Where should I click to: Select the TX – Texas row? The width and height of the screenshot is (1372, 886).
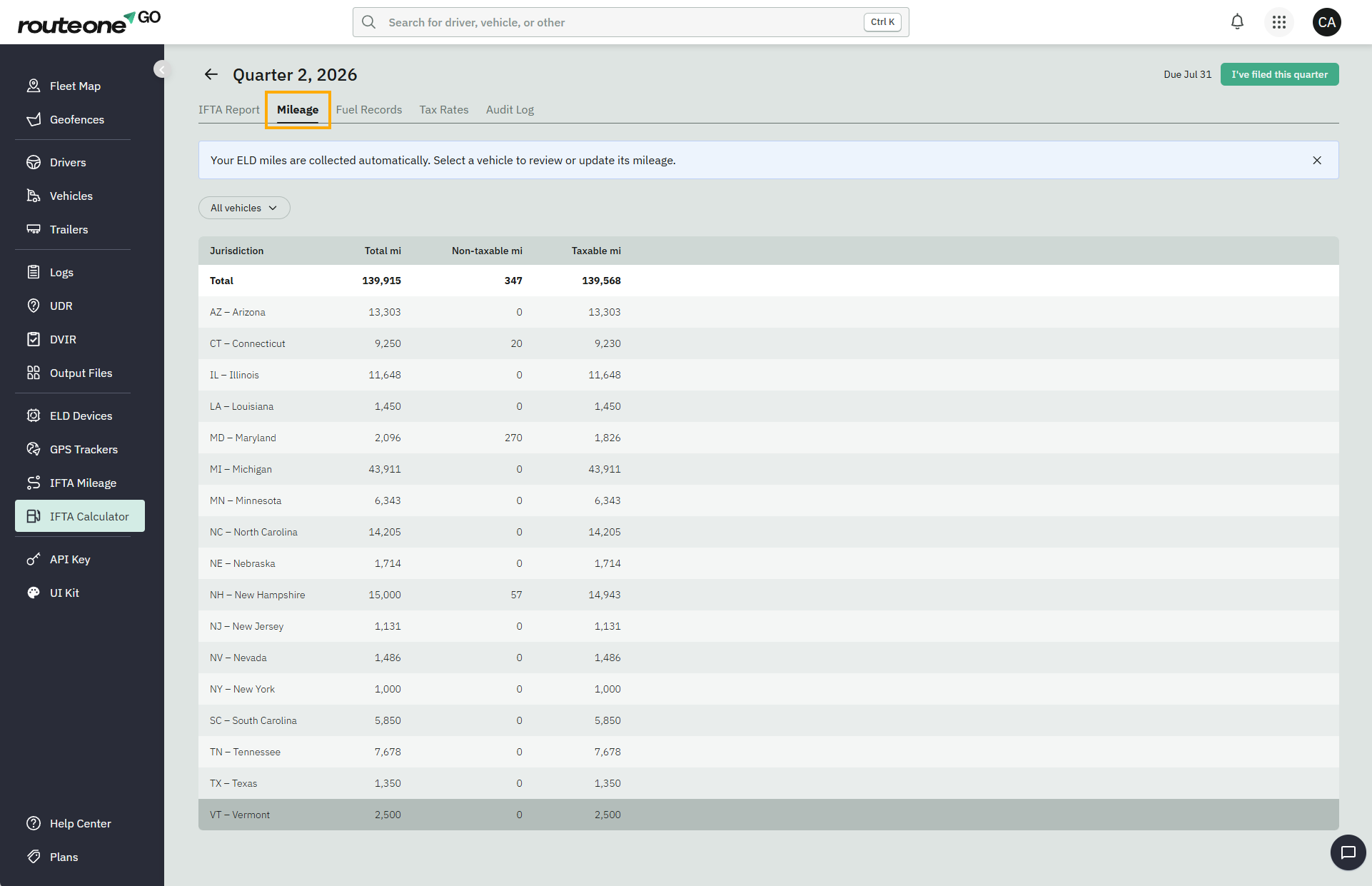pos(769,783)
